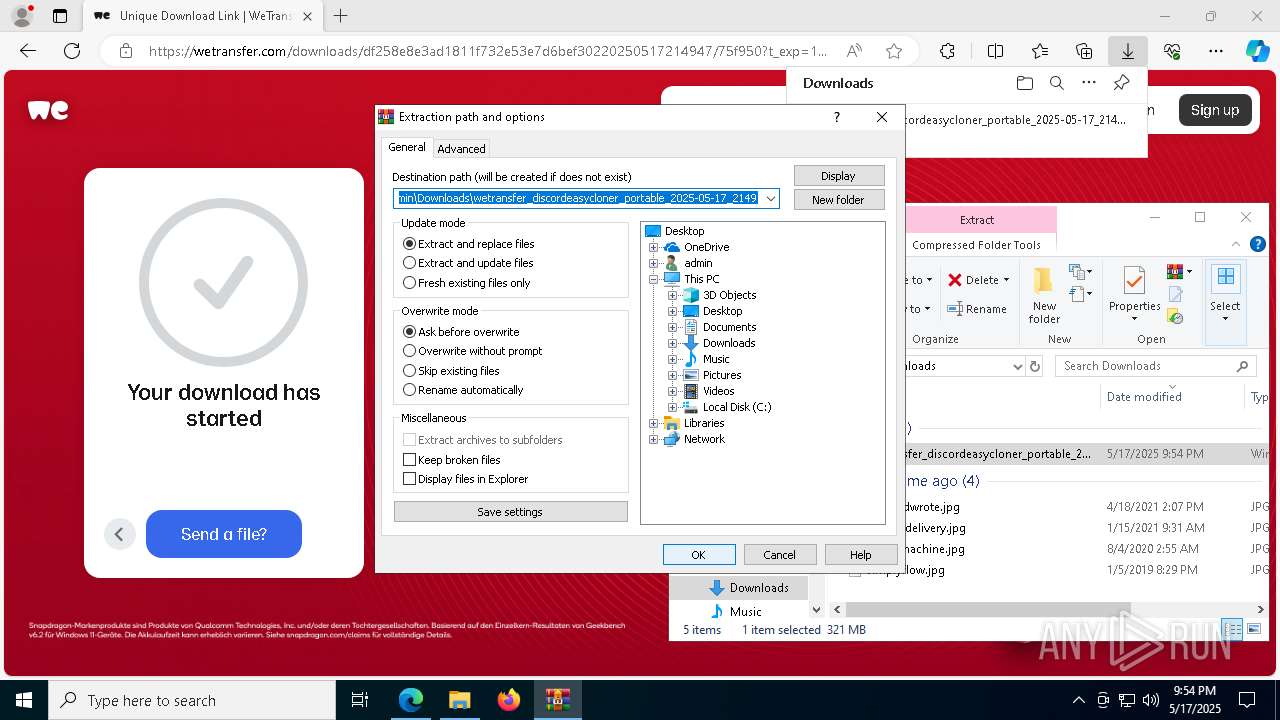1280x720 pixels.
Task: Click WeTransfer logo icon
Action: (48, 110)
